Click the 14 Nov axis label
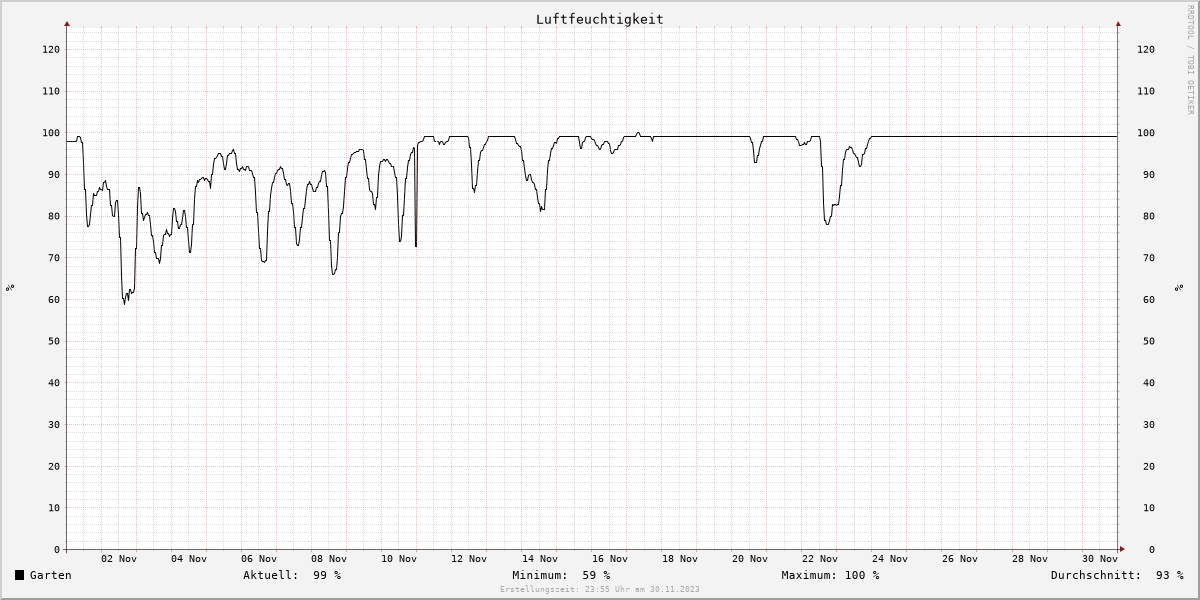This screenshot has width=1200, height=600. click(x=540, y=559)
